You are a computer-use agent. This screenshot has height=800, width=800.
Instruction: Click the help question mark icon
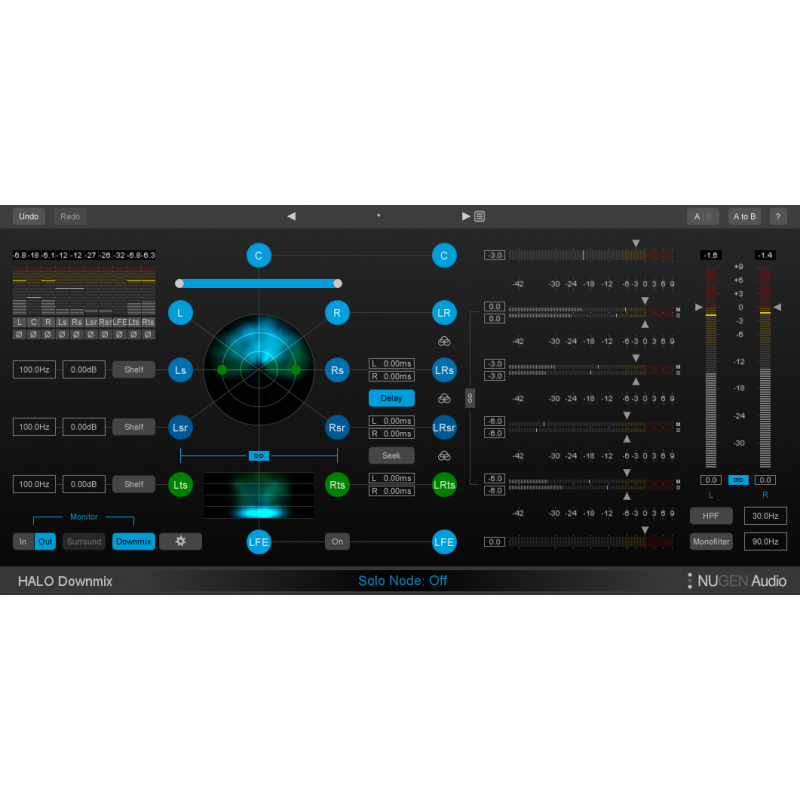click(x=778, y=216)
